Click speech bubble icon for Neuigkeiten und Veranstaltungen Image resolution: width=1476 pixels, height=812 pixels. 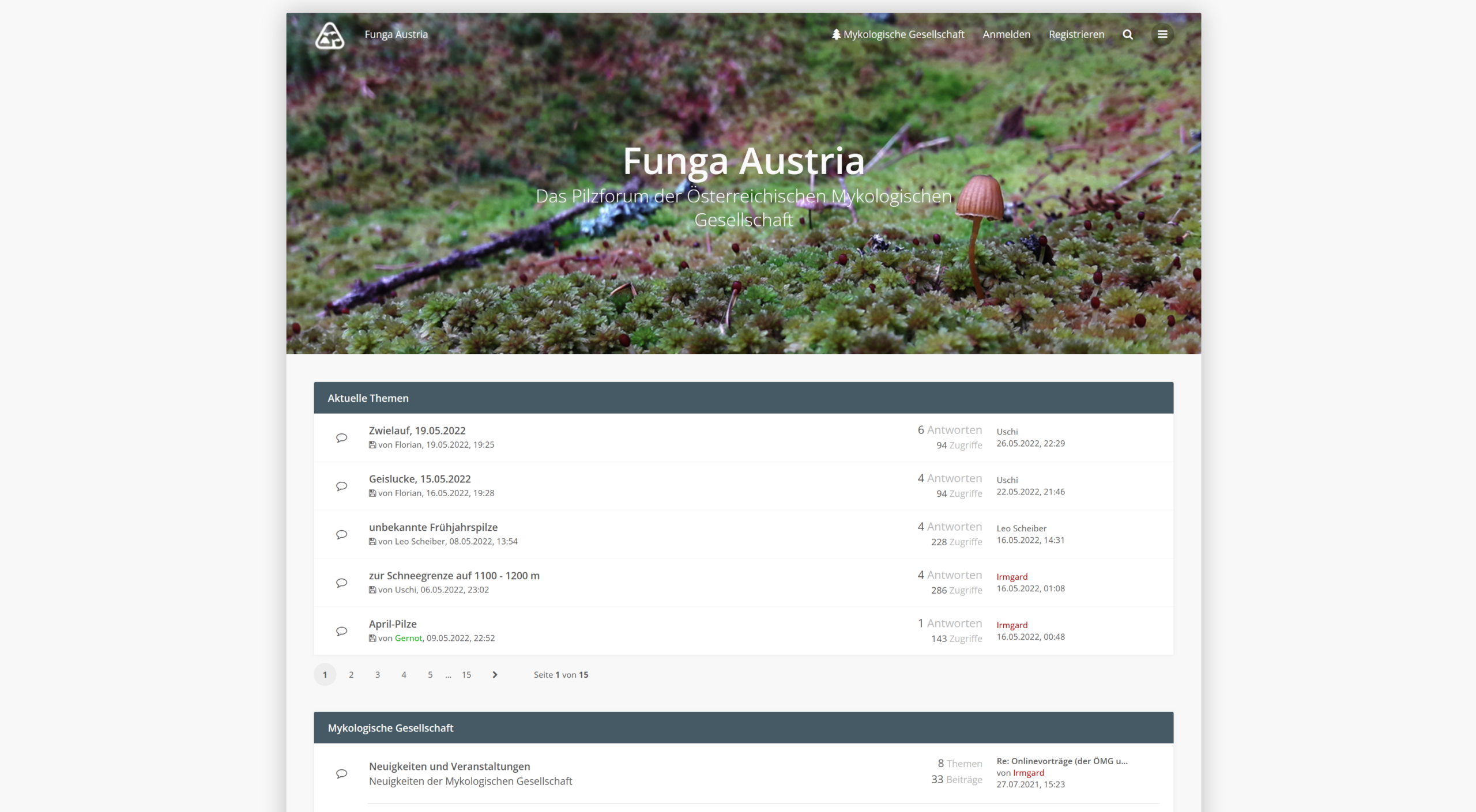point(341,774)
